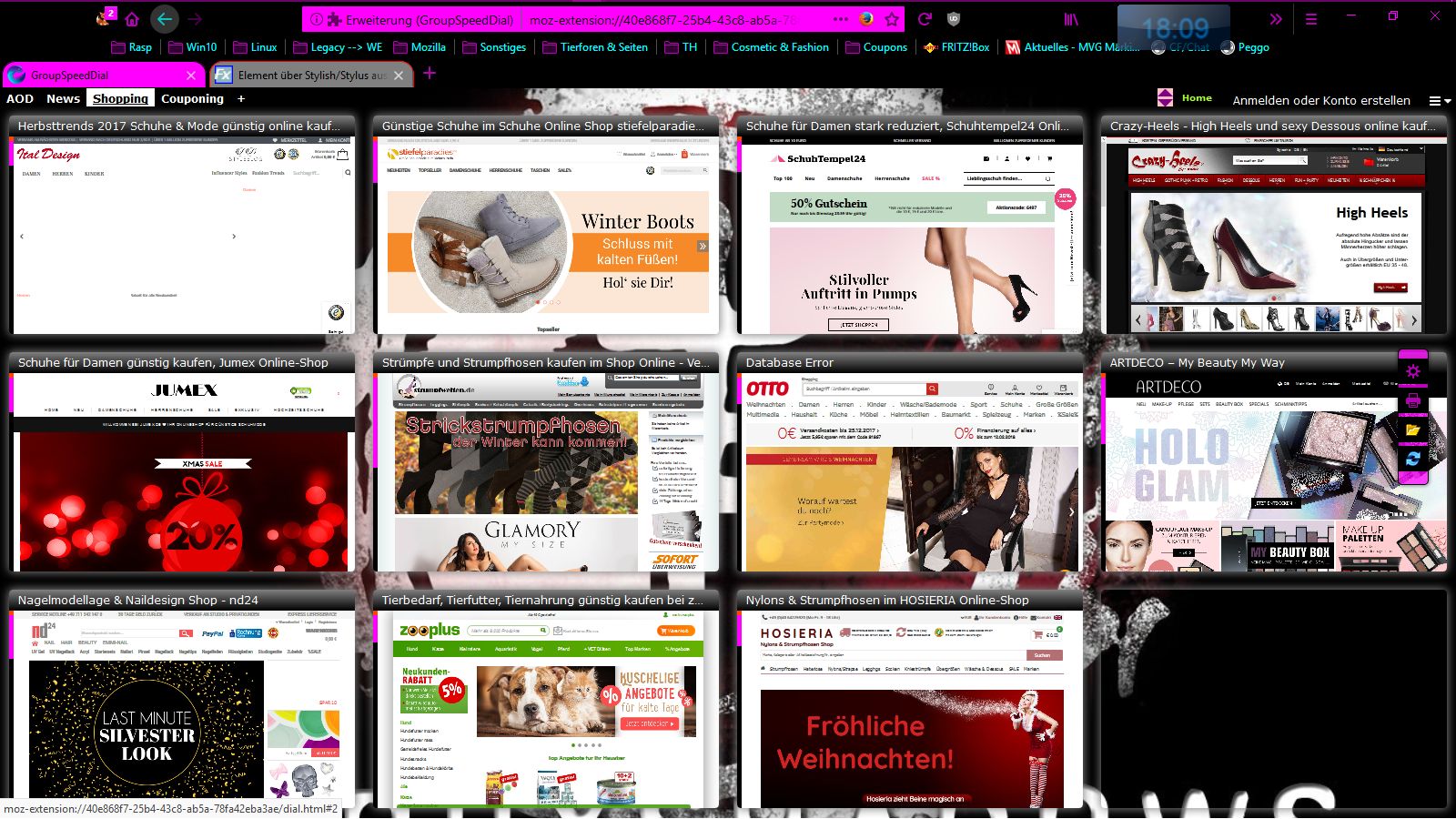Screen dimensions: 1456x819
Task: Click the back arrow in the toolbar
Action: pos(165,18)
